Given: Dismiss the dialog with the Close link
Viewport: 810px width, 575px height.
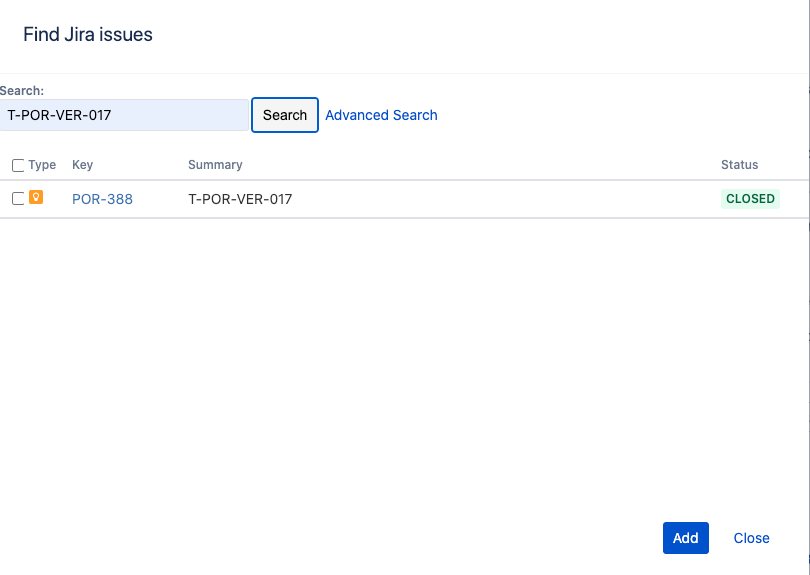Looking at the screenshot, I should click(751, 538).
